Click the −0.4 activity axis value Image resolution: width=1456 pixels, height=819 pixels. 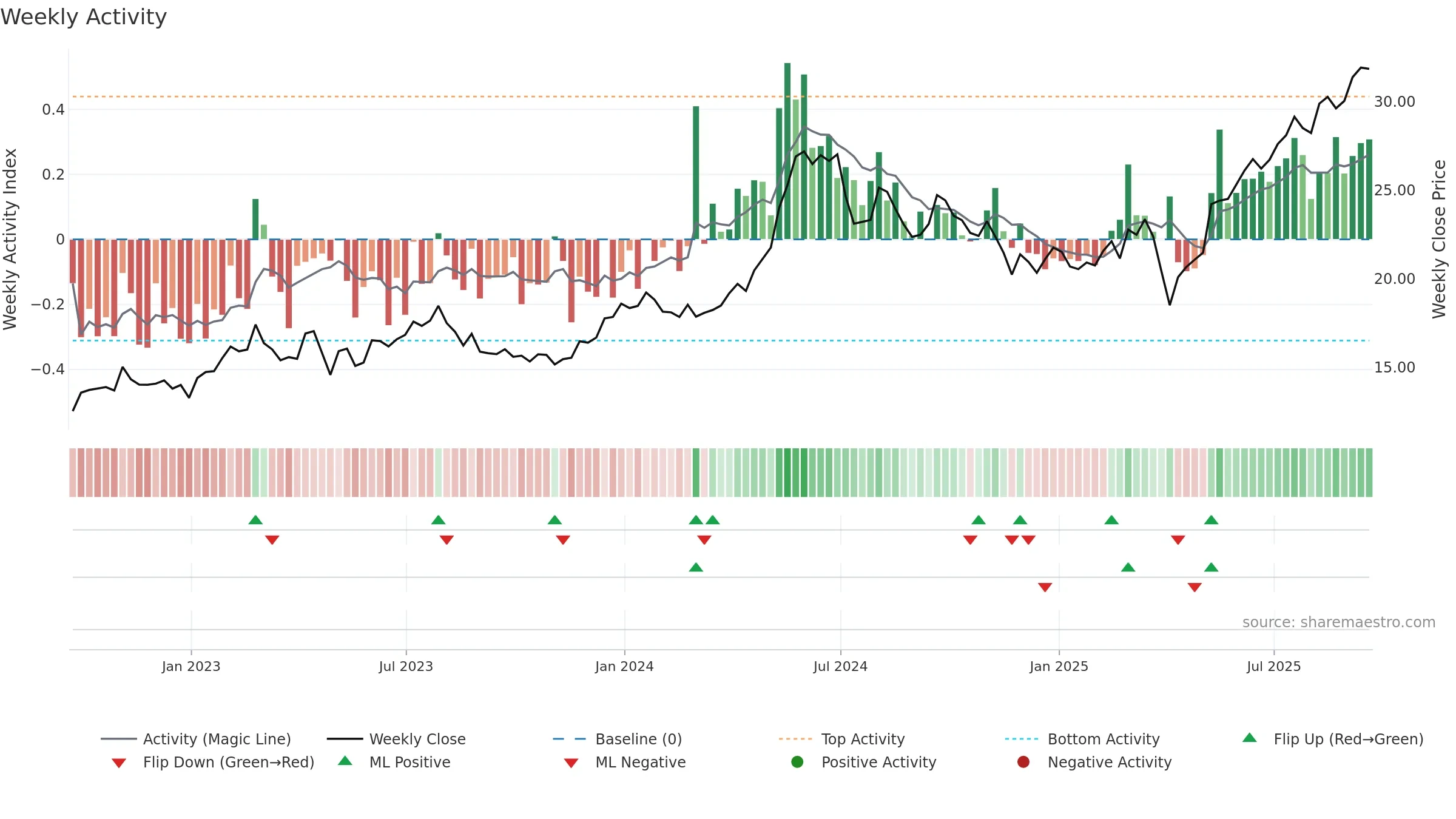coord(48,369)
